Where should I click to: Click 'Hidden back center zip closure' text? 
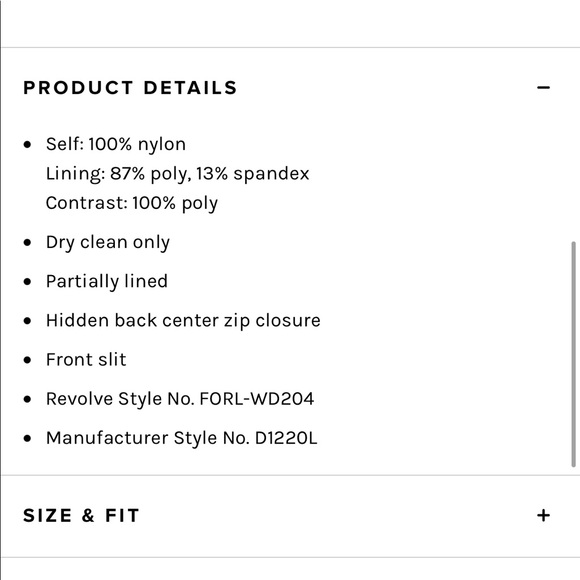[x=183, y=321]
